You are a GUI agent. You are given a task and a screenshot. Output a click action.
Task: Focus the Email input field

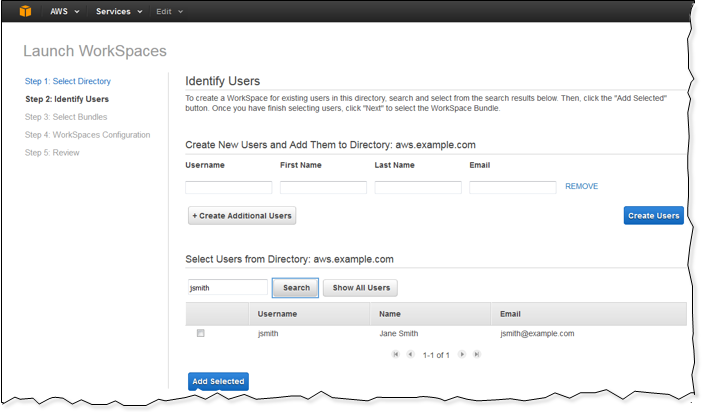pos(513,187)
